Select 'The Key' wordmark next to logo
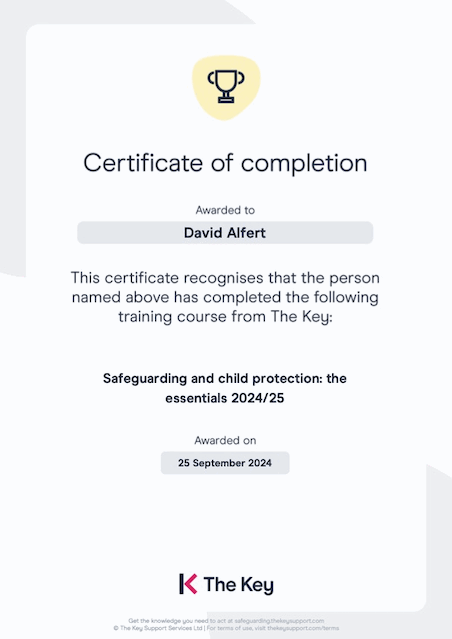The height and width of the screenshot is (639, 452). click(x=238, y=585)
